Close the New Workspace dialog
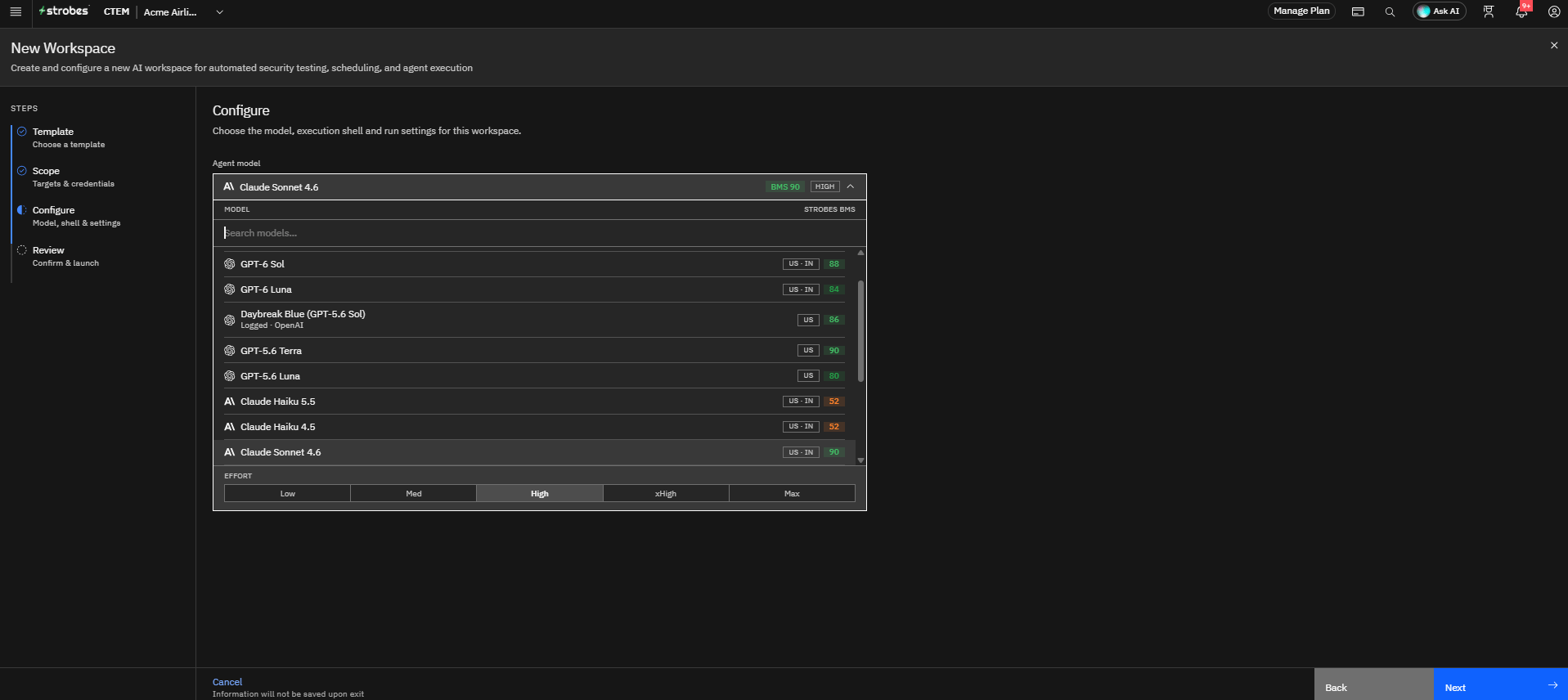The width and height of the screenshot is (1568, 700). pyautogui.click(x=1554, y=45)
